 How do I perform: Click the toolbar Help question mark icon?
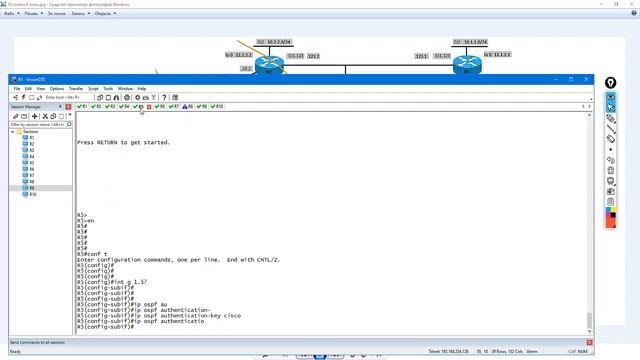point(164,98)
